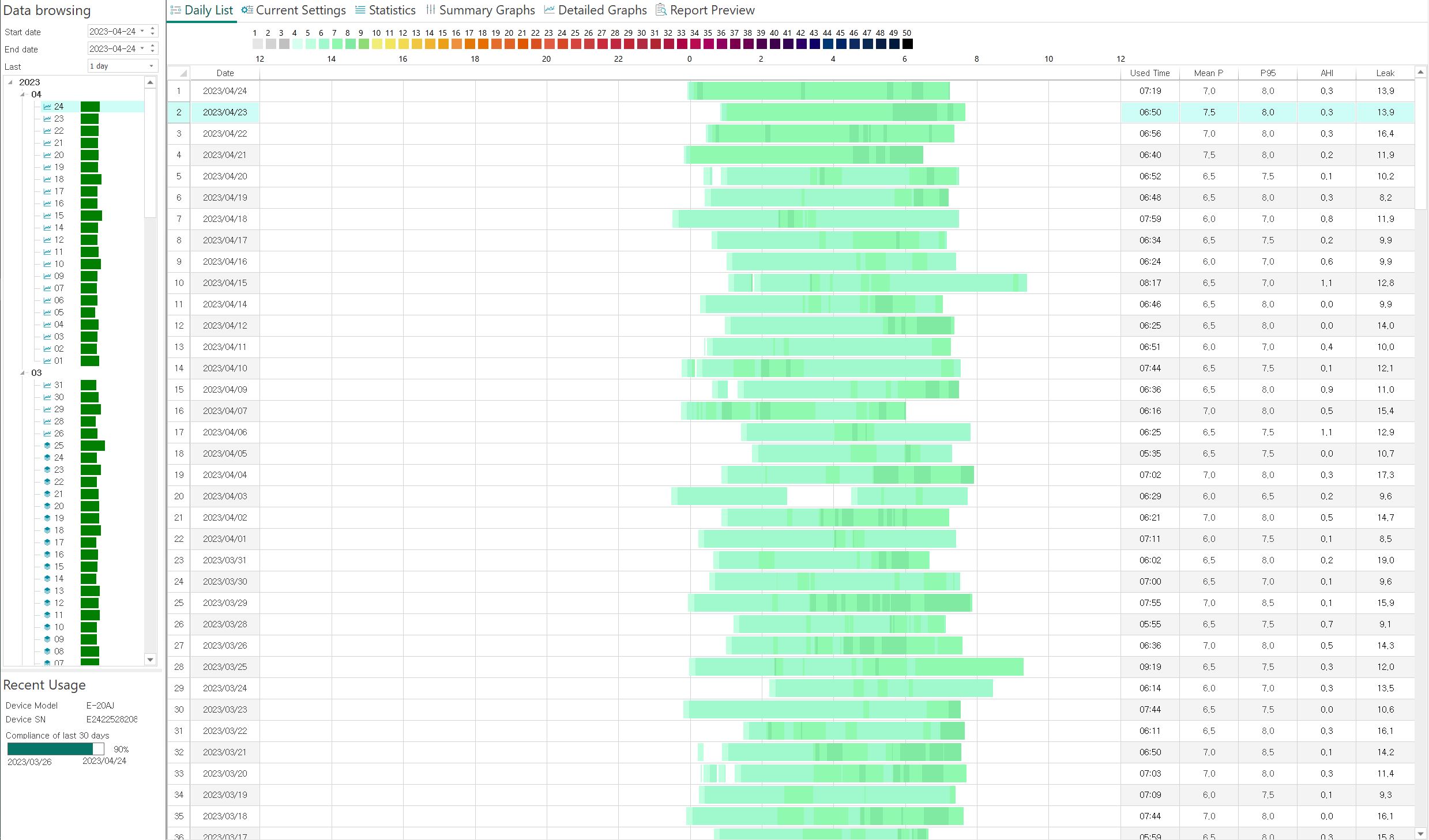Screen dimensions: 1429x840
Task: Click the Detailed Graphs chart icon
Action: [550, 10]
